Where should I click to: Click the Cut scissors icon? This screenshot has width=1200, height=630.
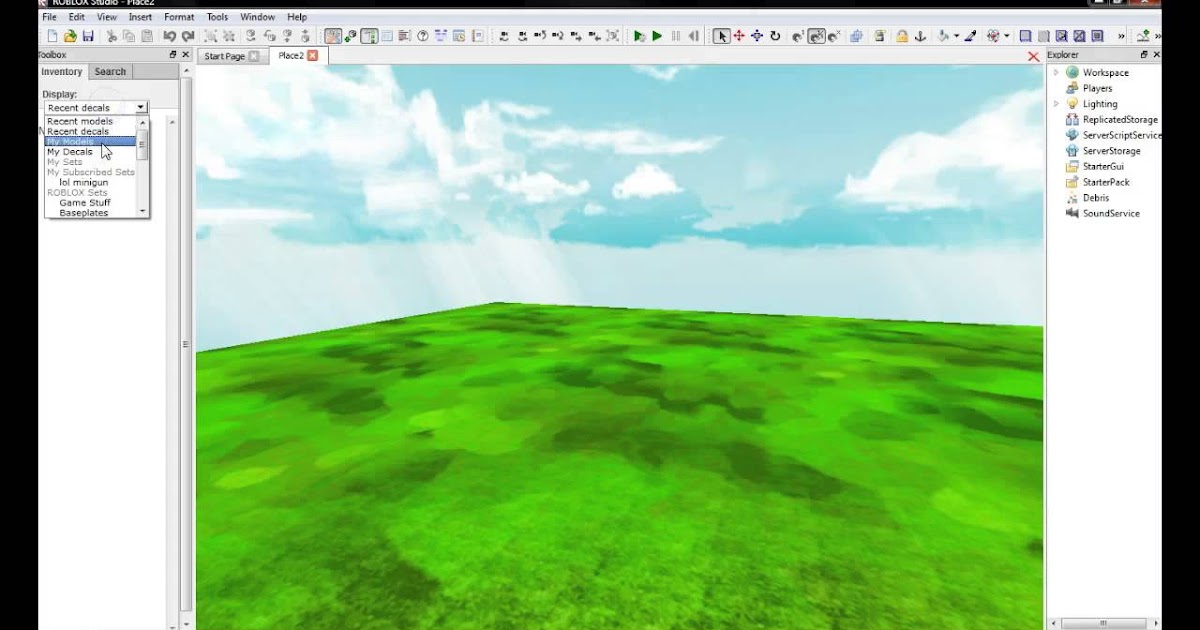[x=111, y=36]
